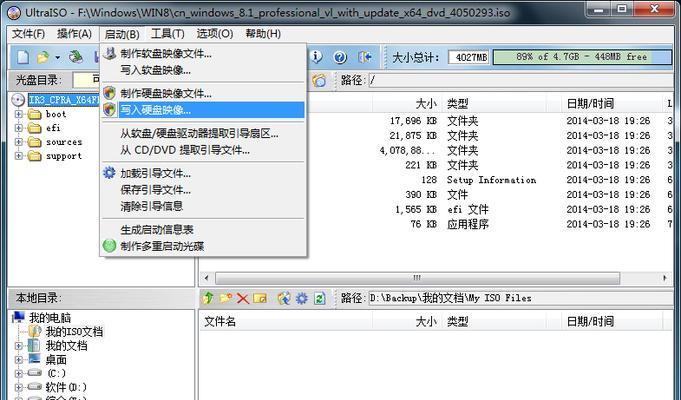Image resolution: width=681 pixels, height=400 pixels.
Task: Click the scrollbar right arrow in file list
Action: [665, 278]
